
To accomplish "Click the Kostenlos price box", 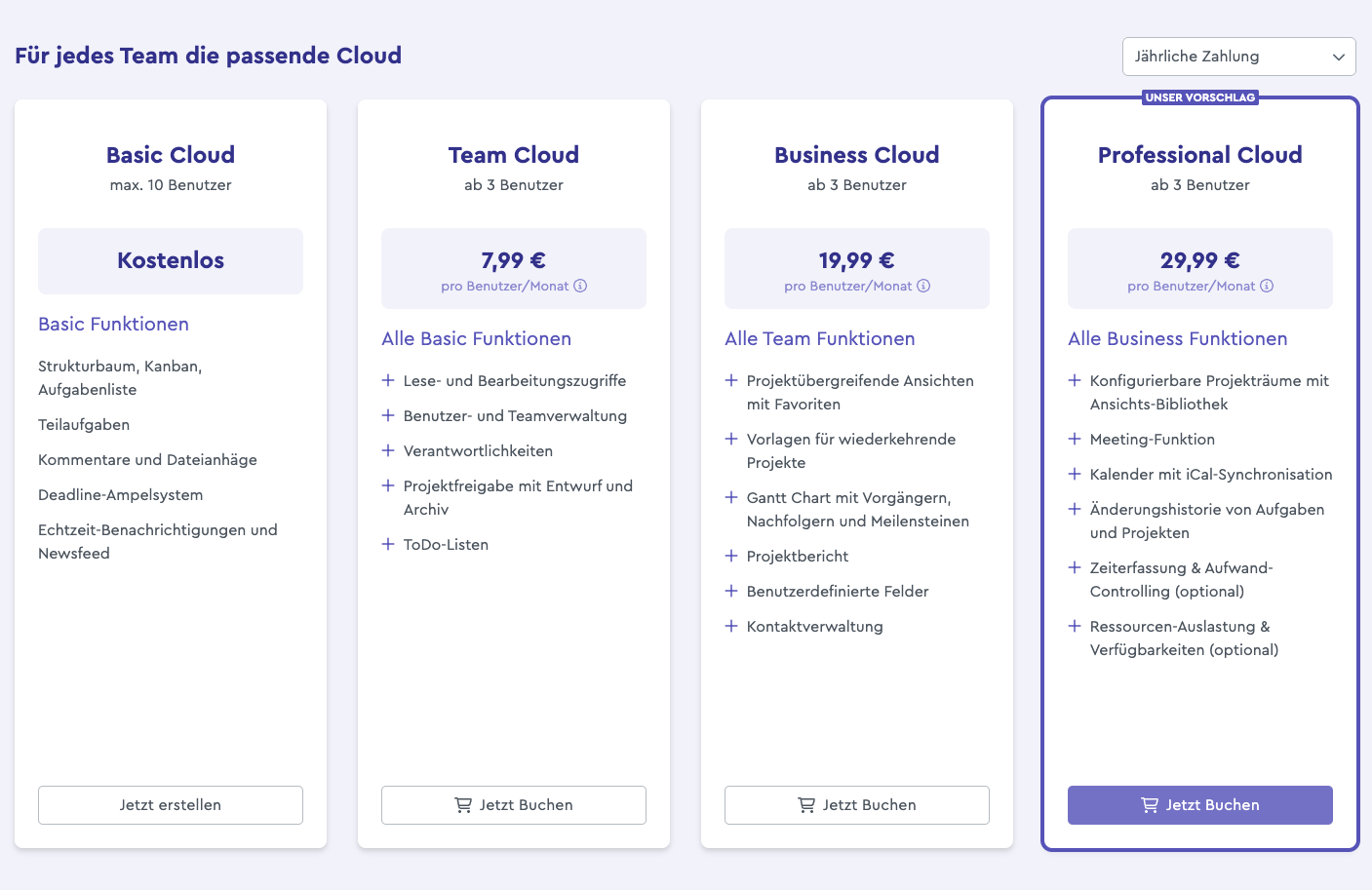I will tap(171, 261).
